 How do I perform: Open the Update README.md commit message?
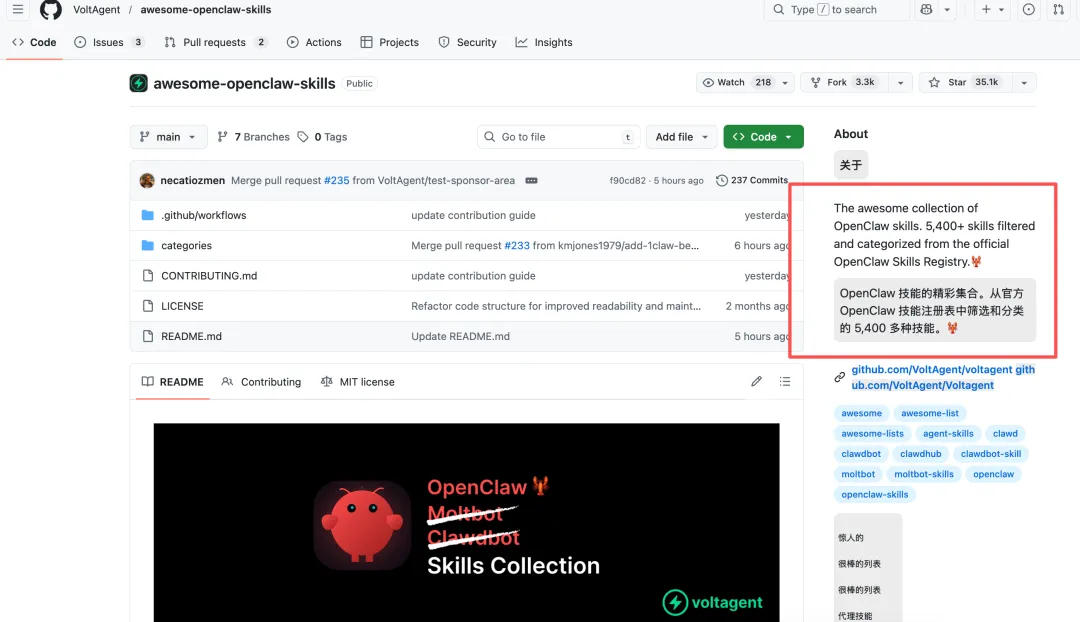tap(461, 337)
